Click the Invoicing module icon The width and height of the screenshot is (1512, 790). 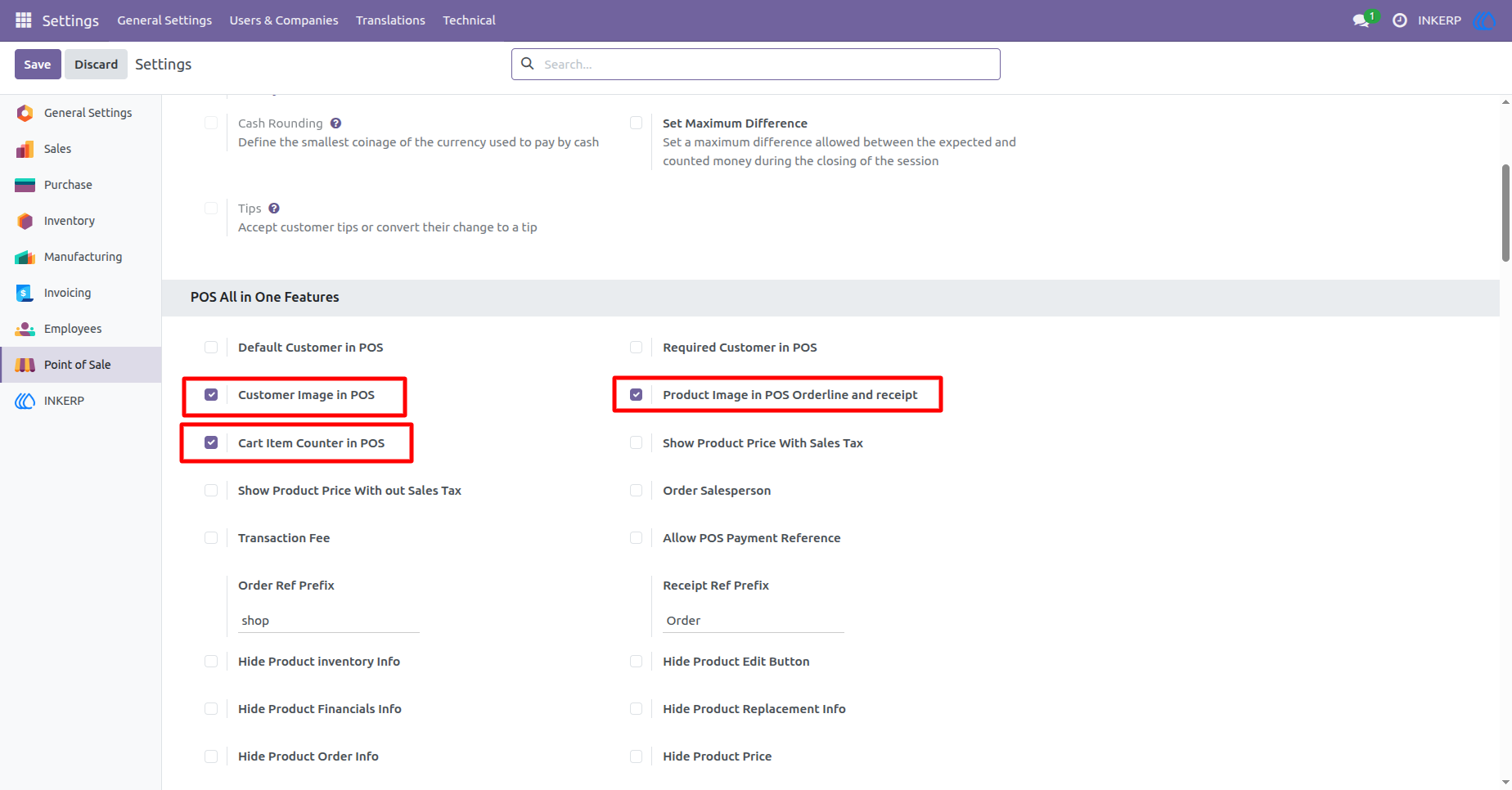(x=25, y=293)
